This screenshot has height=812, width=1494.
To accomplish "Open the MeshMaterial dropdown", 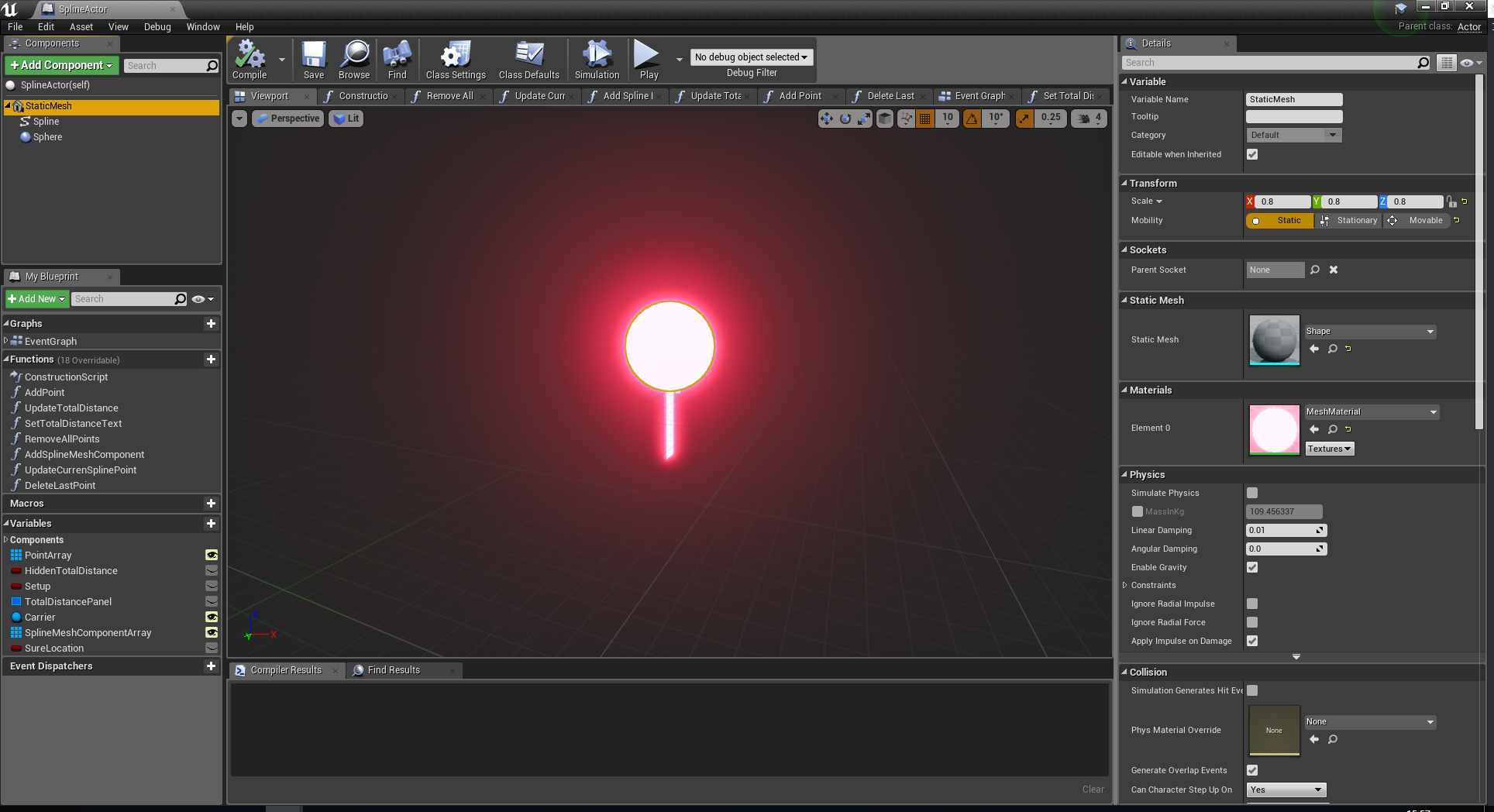I will [x=1370, y=411].
